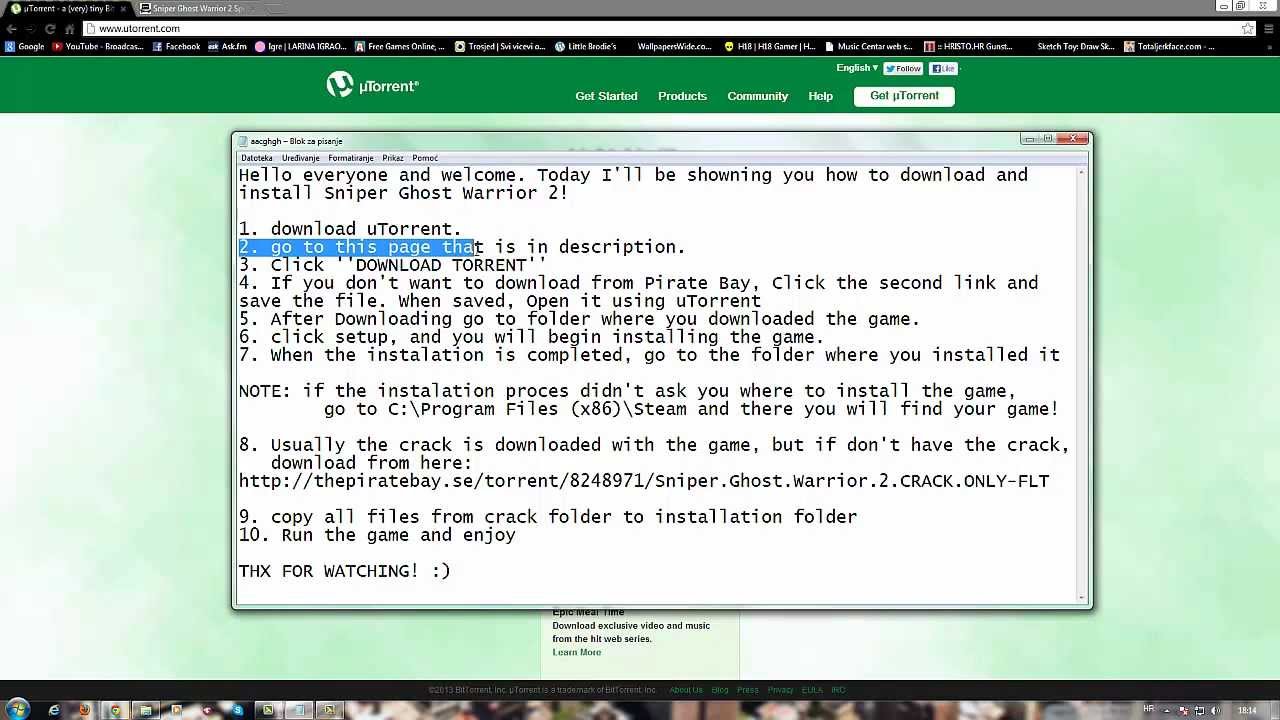Click Twitter Follow button
1280x720 pixels.
pos(904,68)
